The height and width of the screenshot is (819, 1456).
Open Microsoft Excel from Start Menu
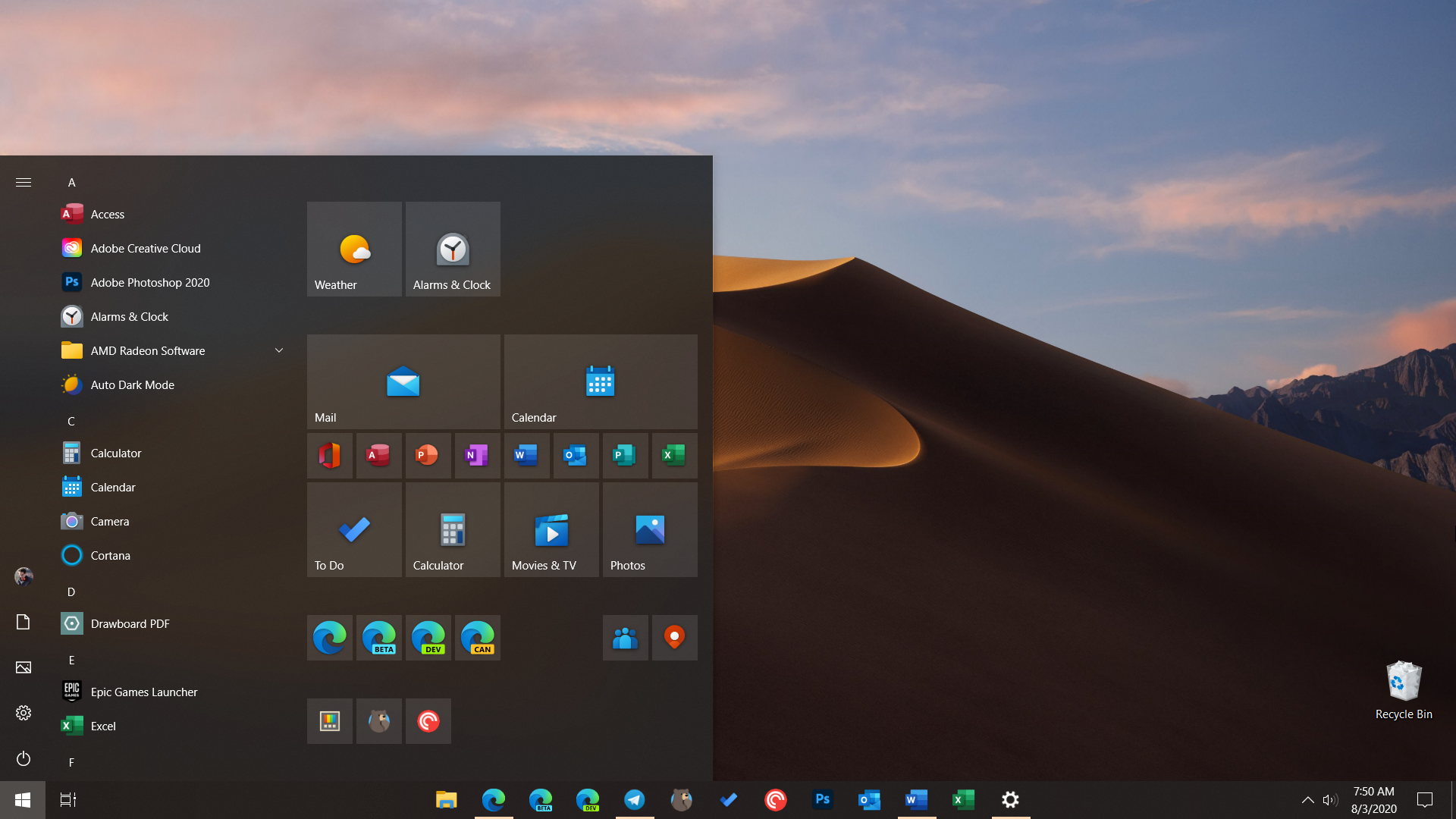click(x=102, y=725)
